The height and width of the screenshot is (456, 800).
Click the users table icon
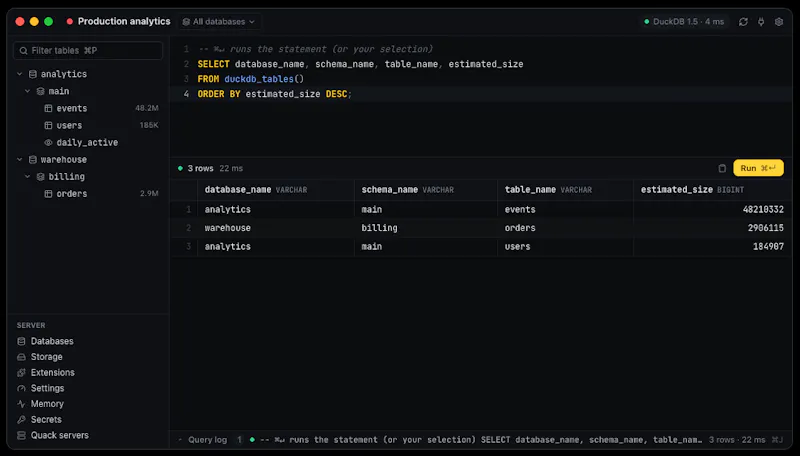48,125
